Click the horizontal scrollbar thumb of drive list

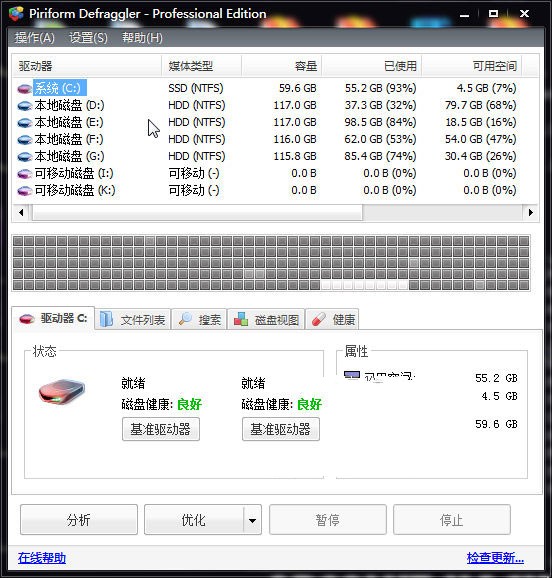coord(197,213)
